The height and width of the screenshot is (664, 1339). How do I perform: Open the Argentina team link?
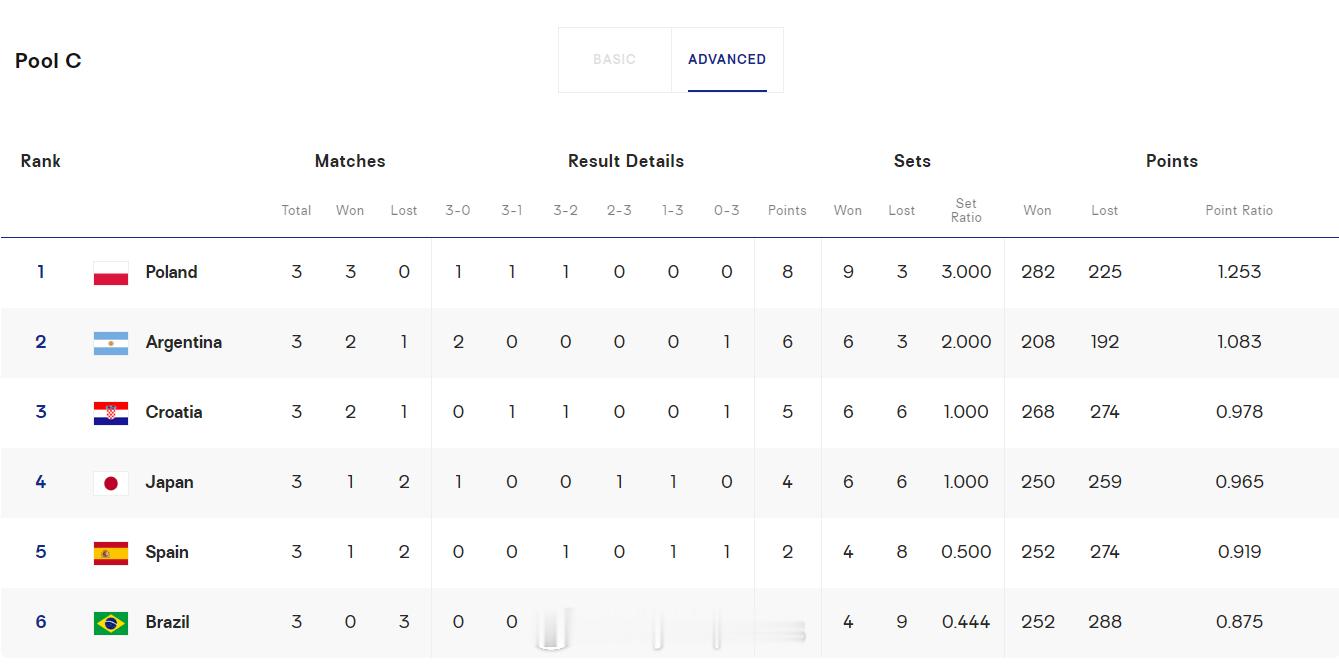click(x=184, y=342)
